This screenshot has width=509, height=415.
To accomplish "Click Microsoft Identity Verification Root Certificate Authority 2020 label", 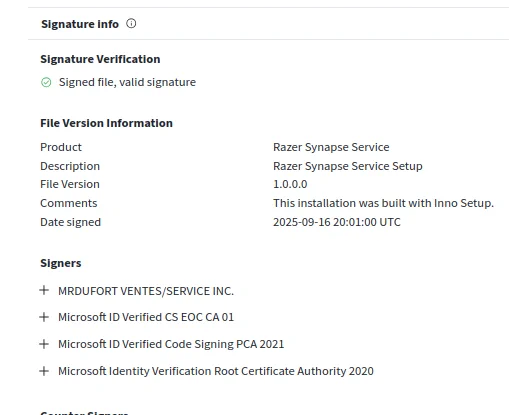I will pyautogui.click(x=216, y=371).
